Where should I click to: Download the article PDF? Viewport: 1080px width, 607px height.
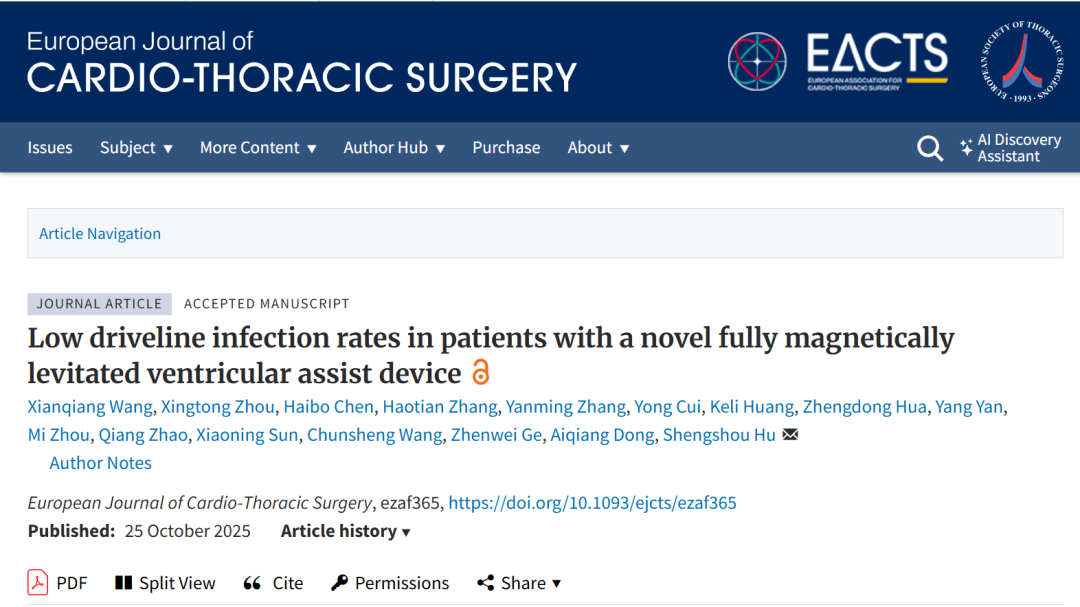point(58,583)
